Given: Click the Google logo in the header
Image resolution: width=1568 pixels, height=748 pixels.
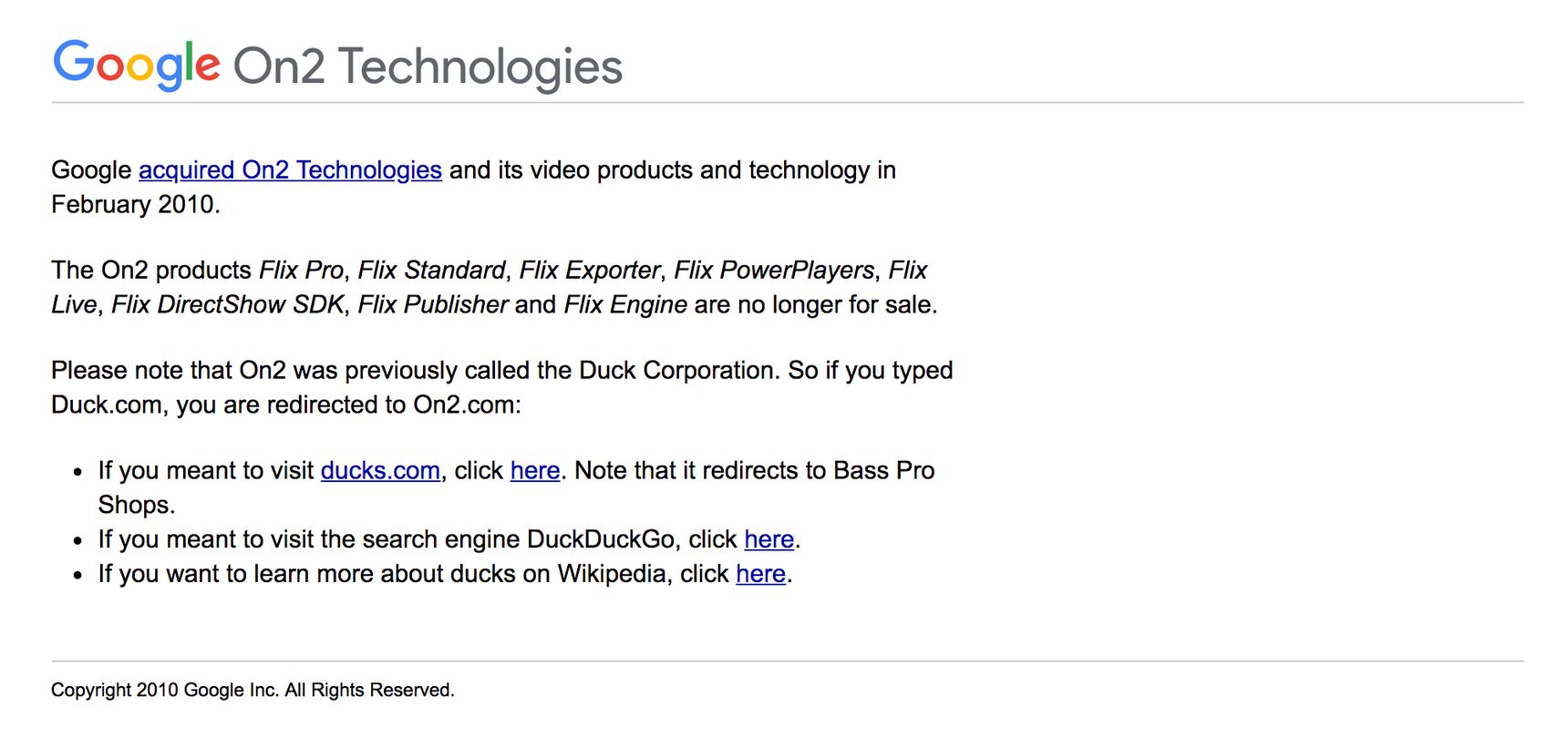Looking at the screenshot, I should coord(137,65).
